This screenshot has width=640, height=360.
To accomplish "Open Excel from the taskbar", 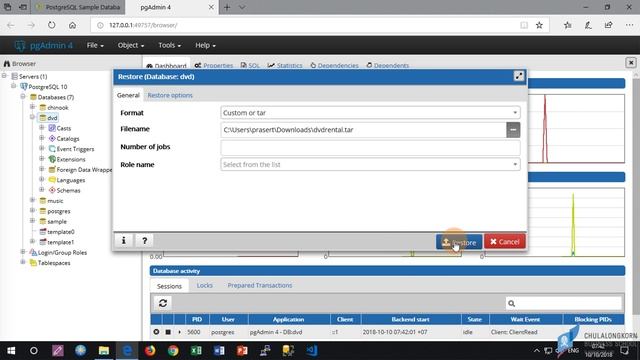I will point(196,351).
